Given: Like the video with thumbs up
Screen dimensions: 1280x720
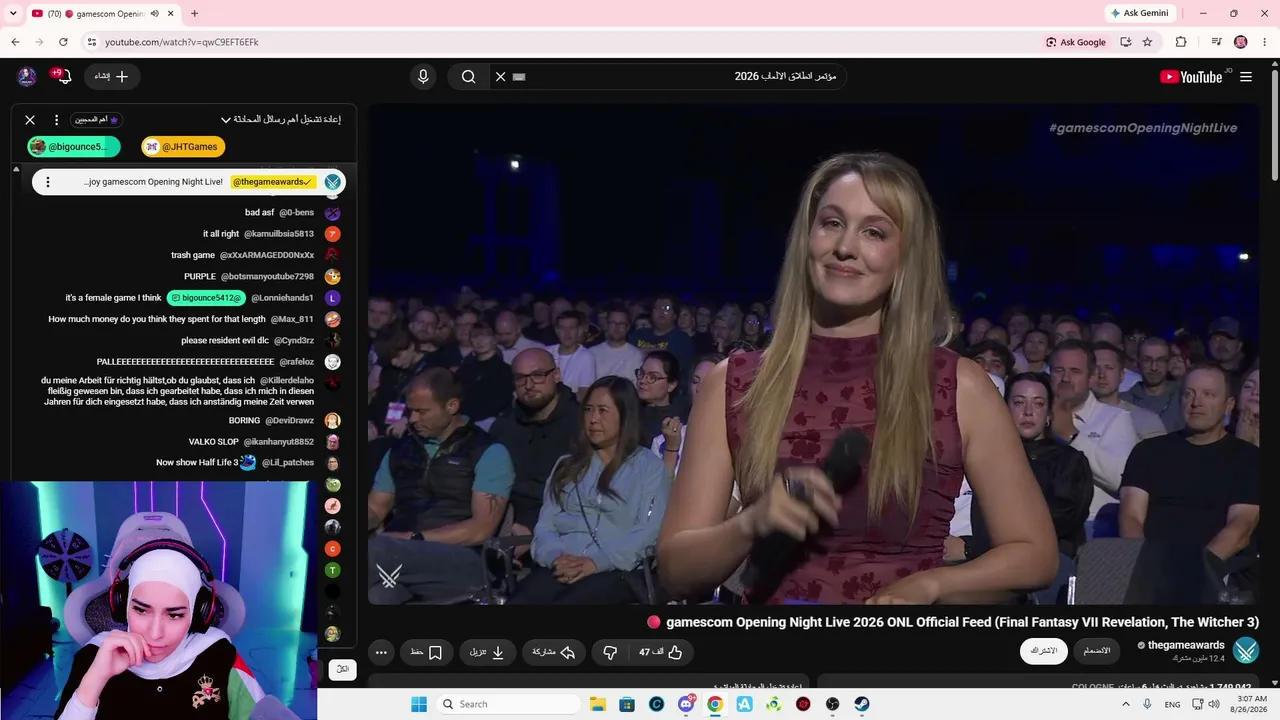Looking at the screenshot, I should [661, 652].
